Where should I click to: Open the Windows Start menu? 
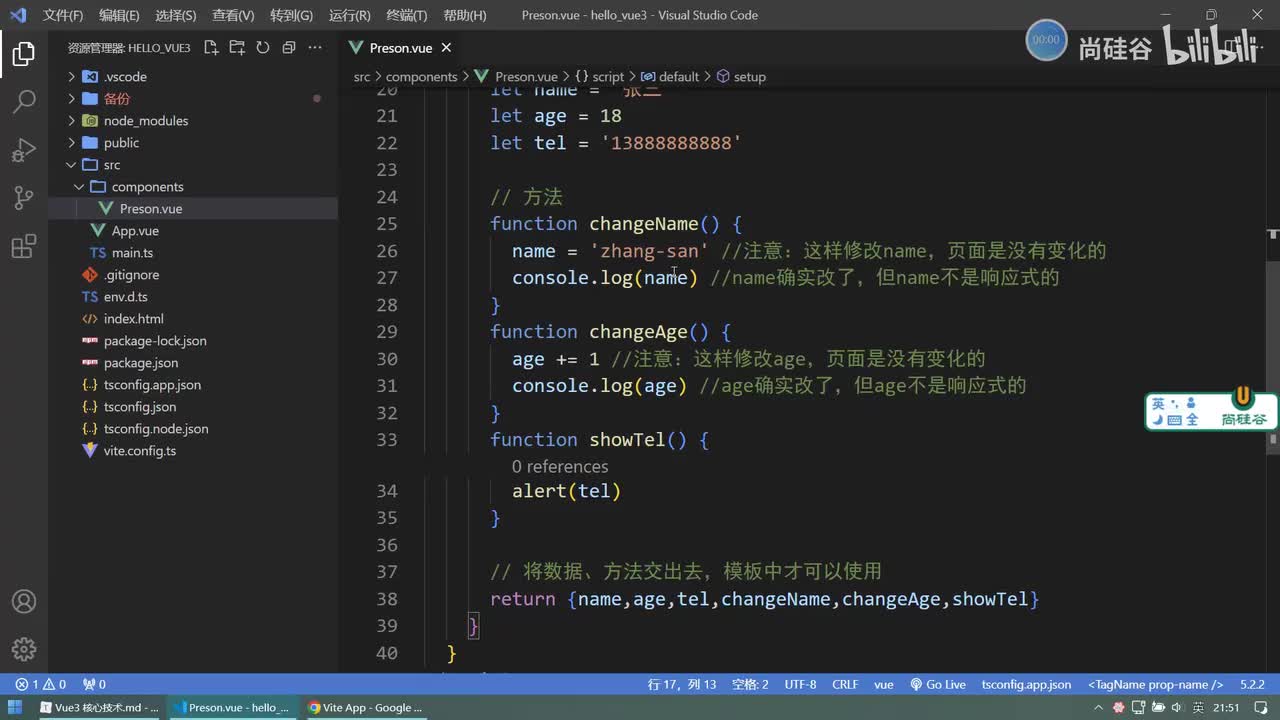(x=16, y=707)
